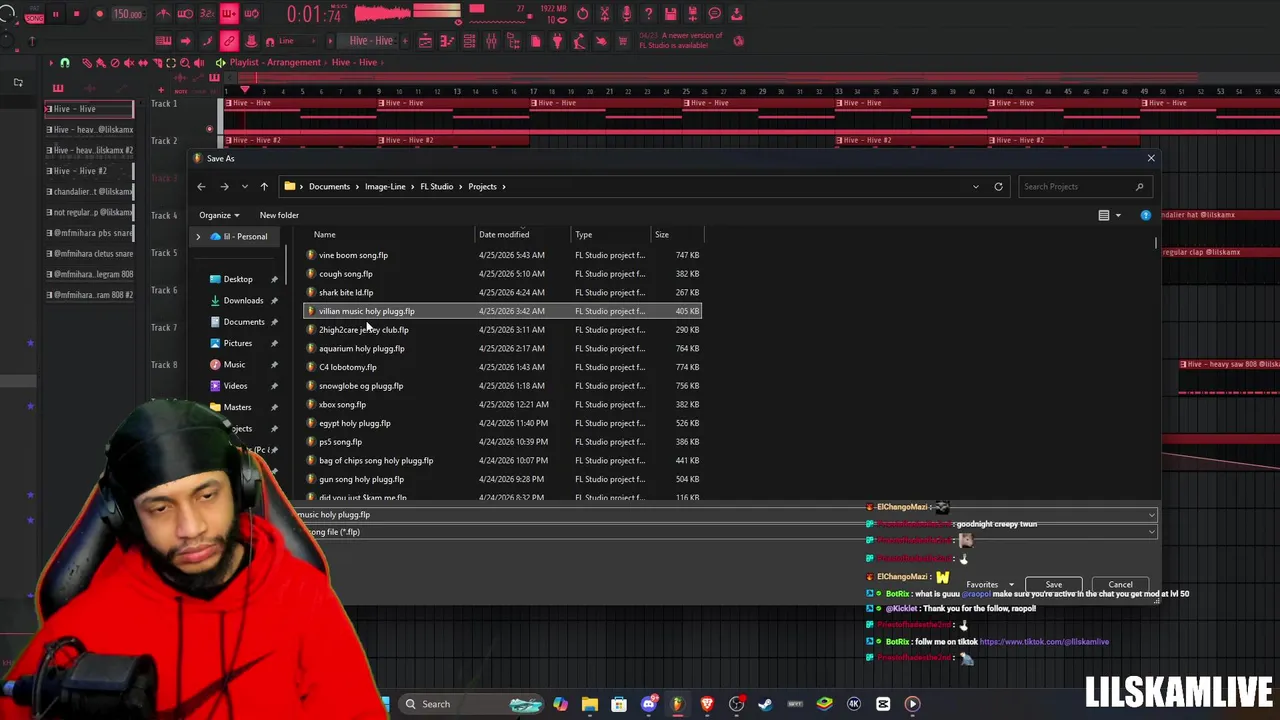Image resolution: width=1280 pixels, height=720 pixels.
Task: Select picker item chandalier_t @lilskamx
Action: tap(88, 191)
